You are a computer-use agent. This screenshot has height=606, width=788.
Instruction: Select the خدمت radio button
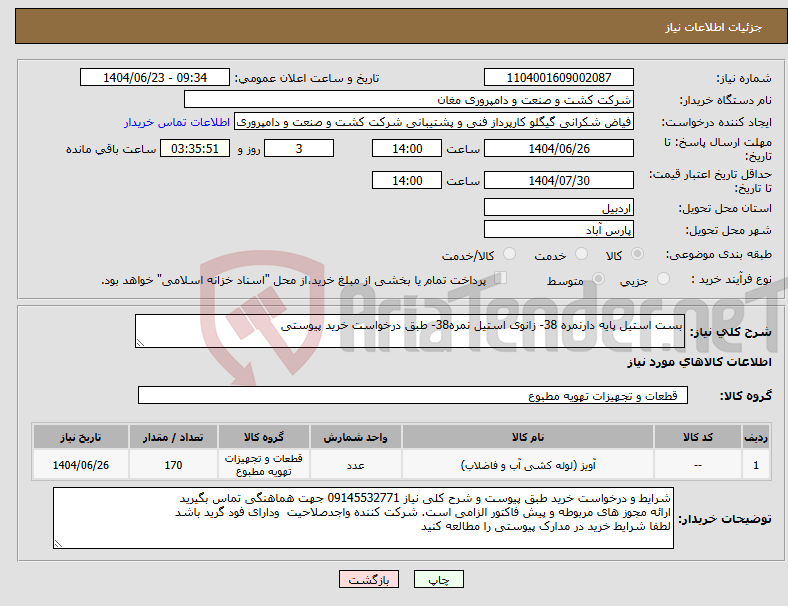[x=581, y=254]
